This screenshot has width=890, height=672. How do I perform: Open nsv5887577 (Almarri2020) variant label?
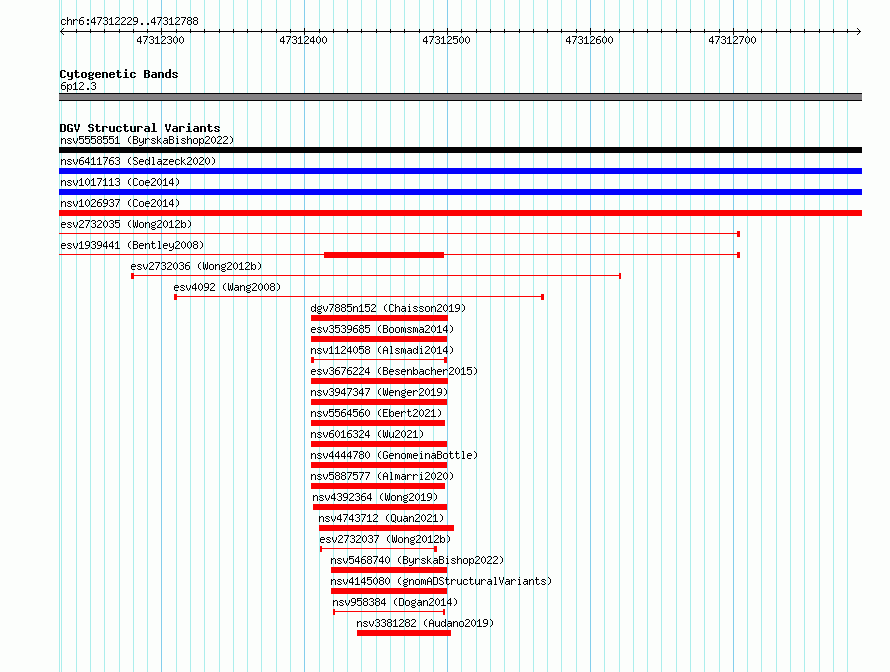382,476
